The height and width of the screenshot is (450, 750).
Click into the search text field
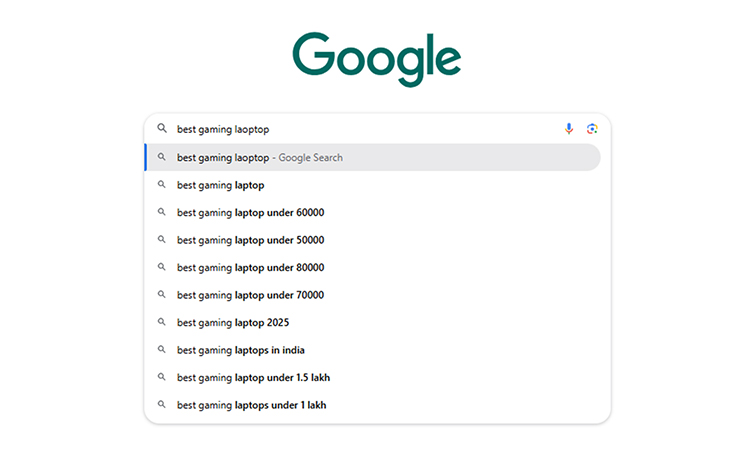(360, 129)
